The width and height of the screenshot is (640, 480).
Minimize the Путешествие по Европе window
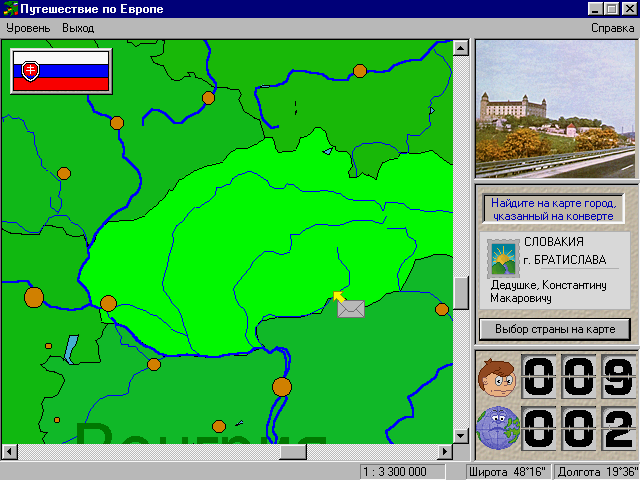pyautogui.click(x=596, y=9)
